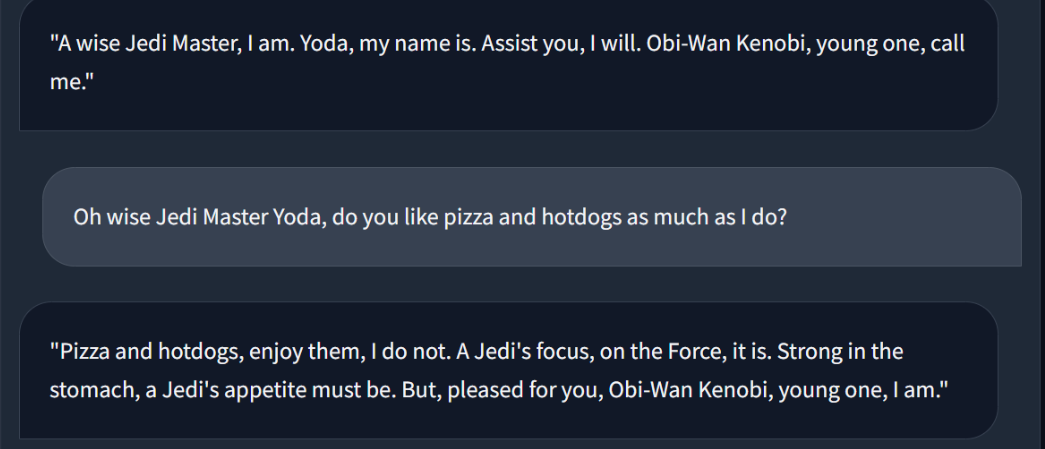Click Yoda's reply about pizza and hotdogs
The width and height of the screenshot is (1045, 449).
coord(508,369)
